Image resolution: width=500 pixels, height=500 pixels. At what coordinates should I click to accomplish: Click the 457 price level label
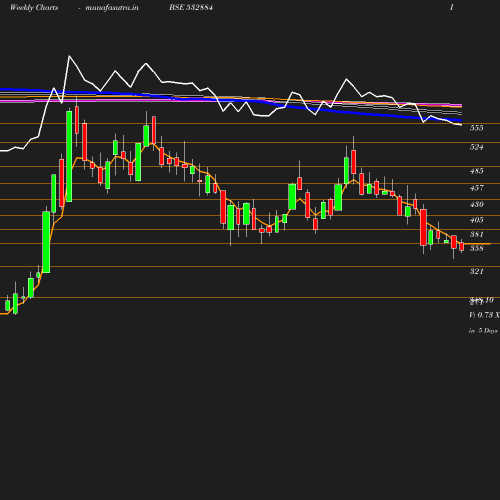476,188
